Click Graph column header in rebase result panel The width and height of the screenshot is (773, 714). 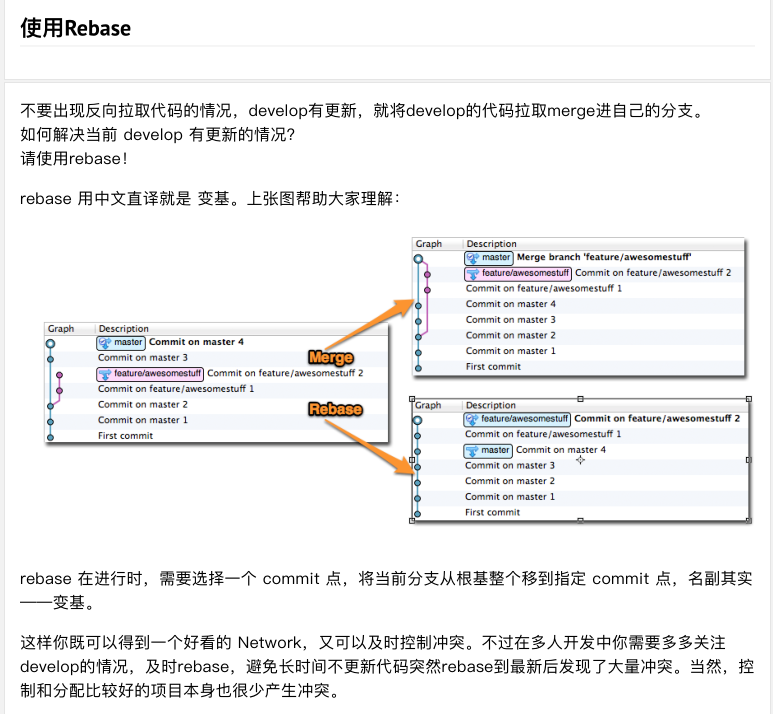pos(427,405)
